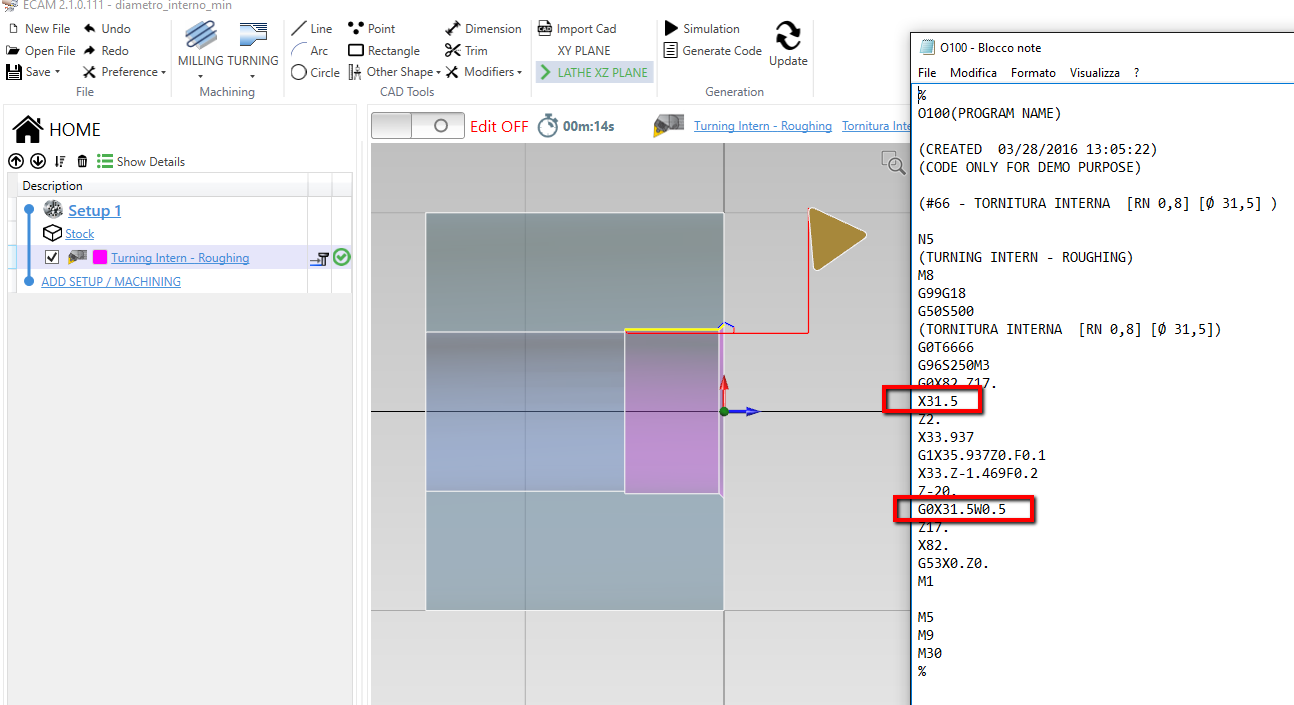Image resolution: width=1294 pixels, height=705 pixels.
Task: Open Notepad's File menu
Action: pos(927,73)
